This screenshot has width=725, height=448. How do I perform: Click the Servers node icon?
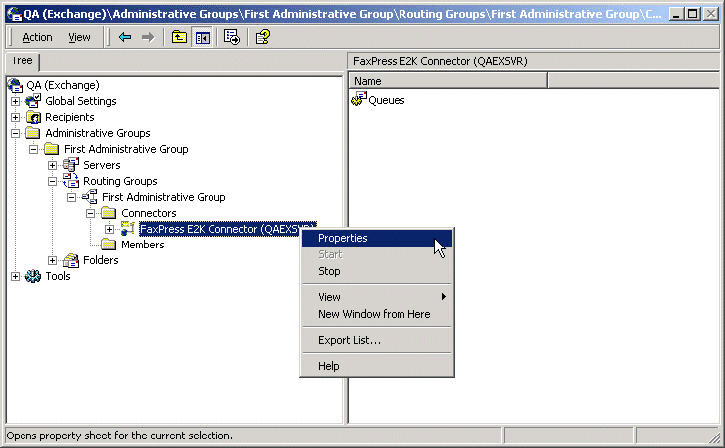[x=71, y=165]
